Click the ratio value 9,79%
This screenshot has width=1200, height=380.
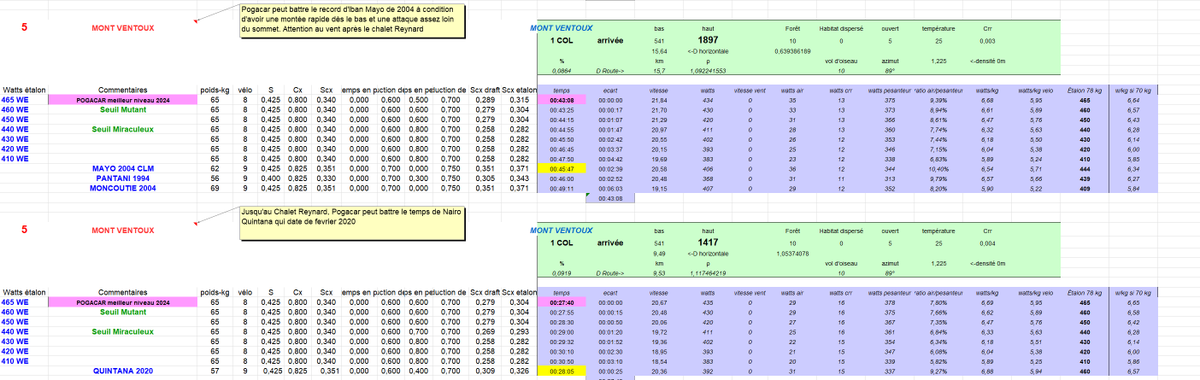tap(938, 179)
